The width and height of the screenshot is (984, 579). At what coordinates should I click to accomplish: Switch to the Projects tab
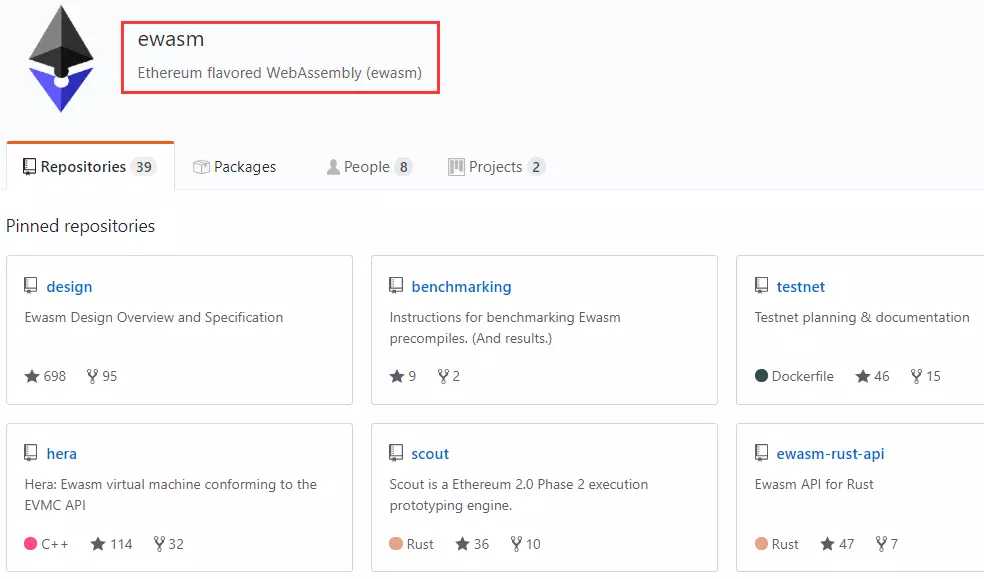coord(496,166)
